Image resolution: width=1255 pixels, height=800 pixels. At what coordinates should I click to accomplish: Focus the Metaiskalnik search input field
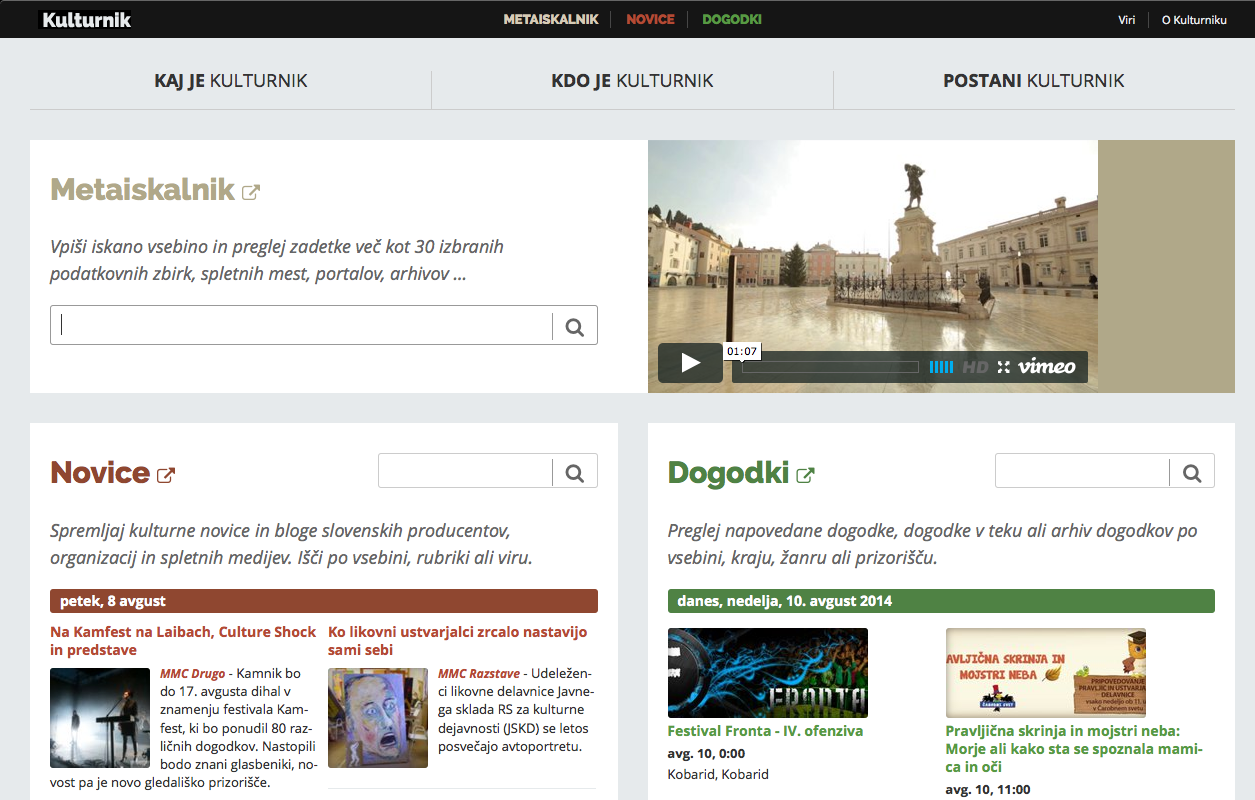click(300, 325)
